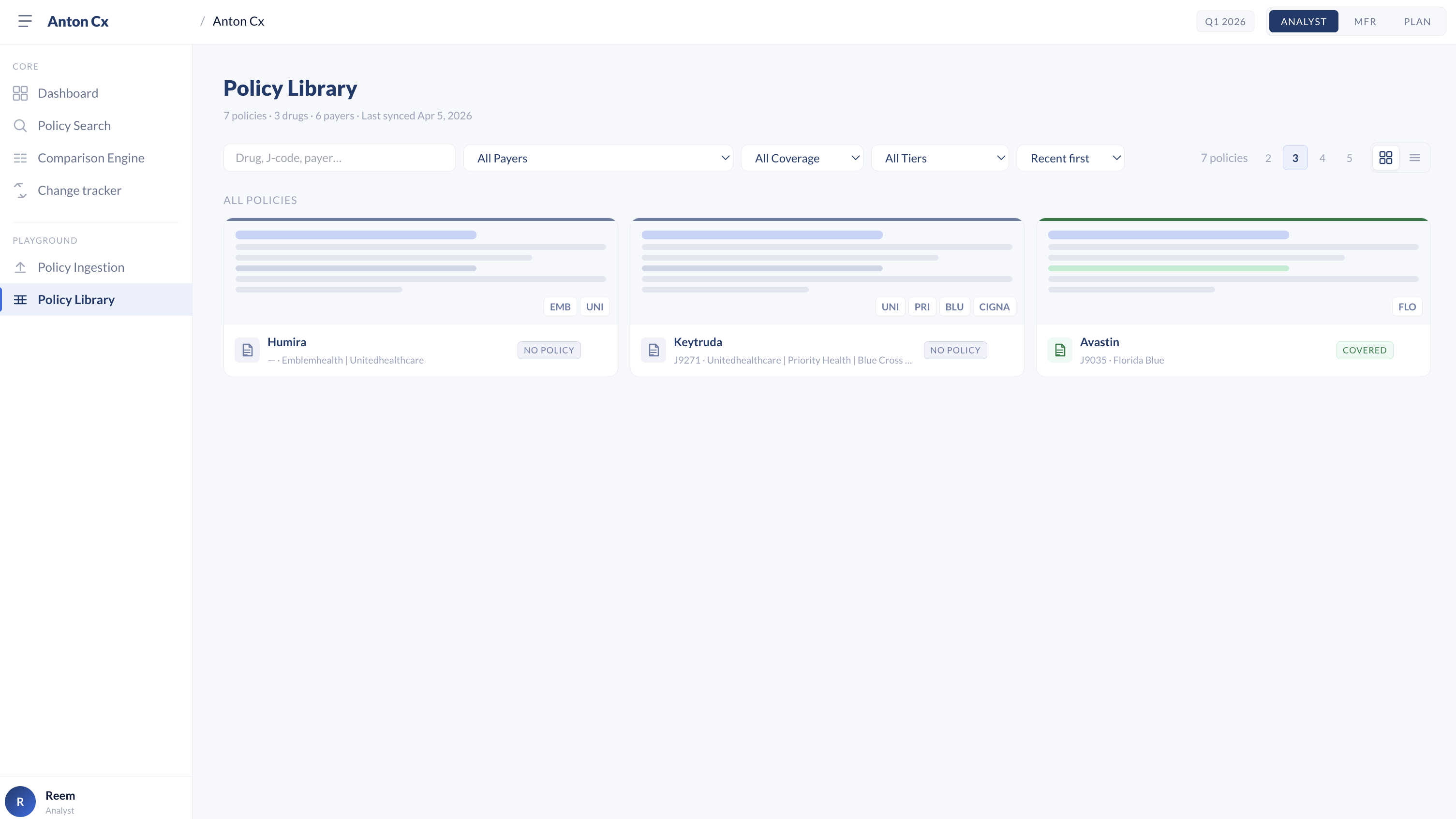
Task: Click the green Avastin document icon
Action: point(1060,350)
